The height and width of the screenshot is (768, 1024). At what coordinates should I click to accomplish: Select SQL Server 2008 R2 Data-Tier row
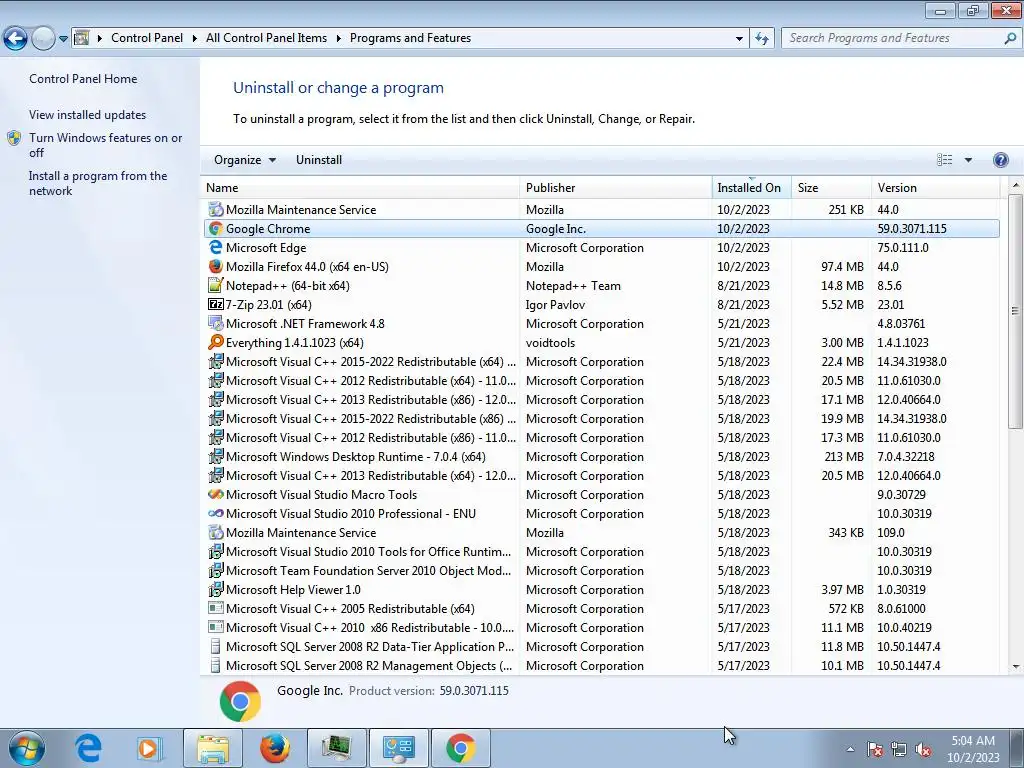click(601, 647)
